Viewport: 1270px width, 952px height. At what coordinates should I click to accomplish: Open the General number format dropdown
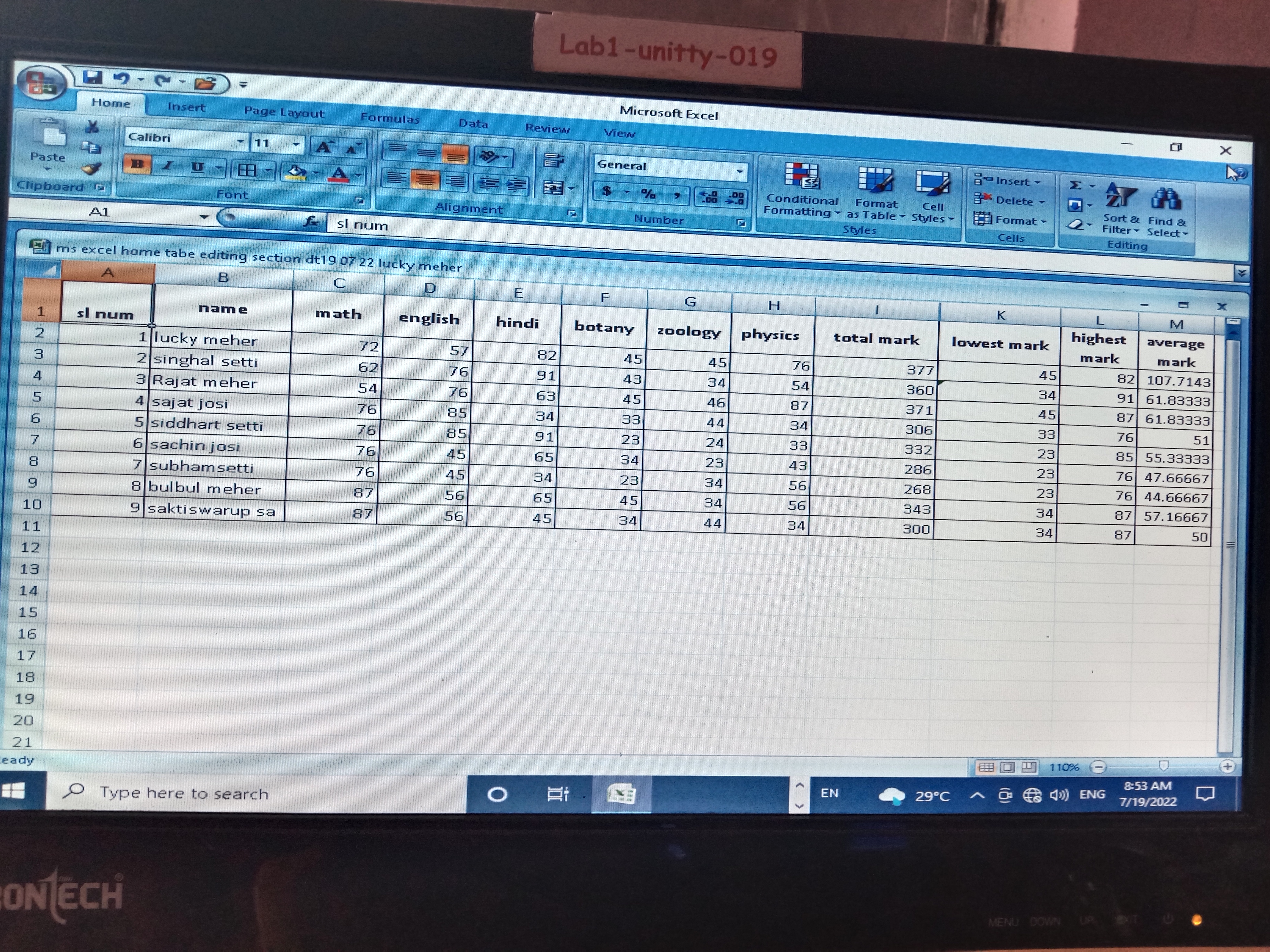pos(739,171)
